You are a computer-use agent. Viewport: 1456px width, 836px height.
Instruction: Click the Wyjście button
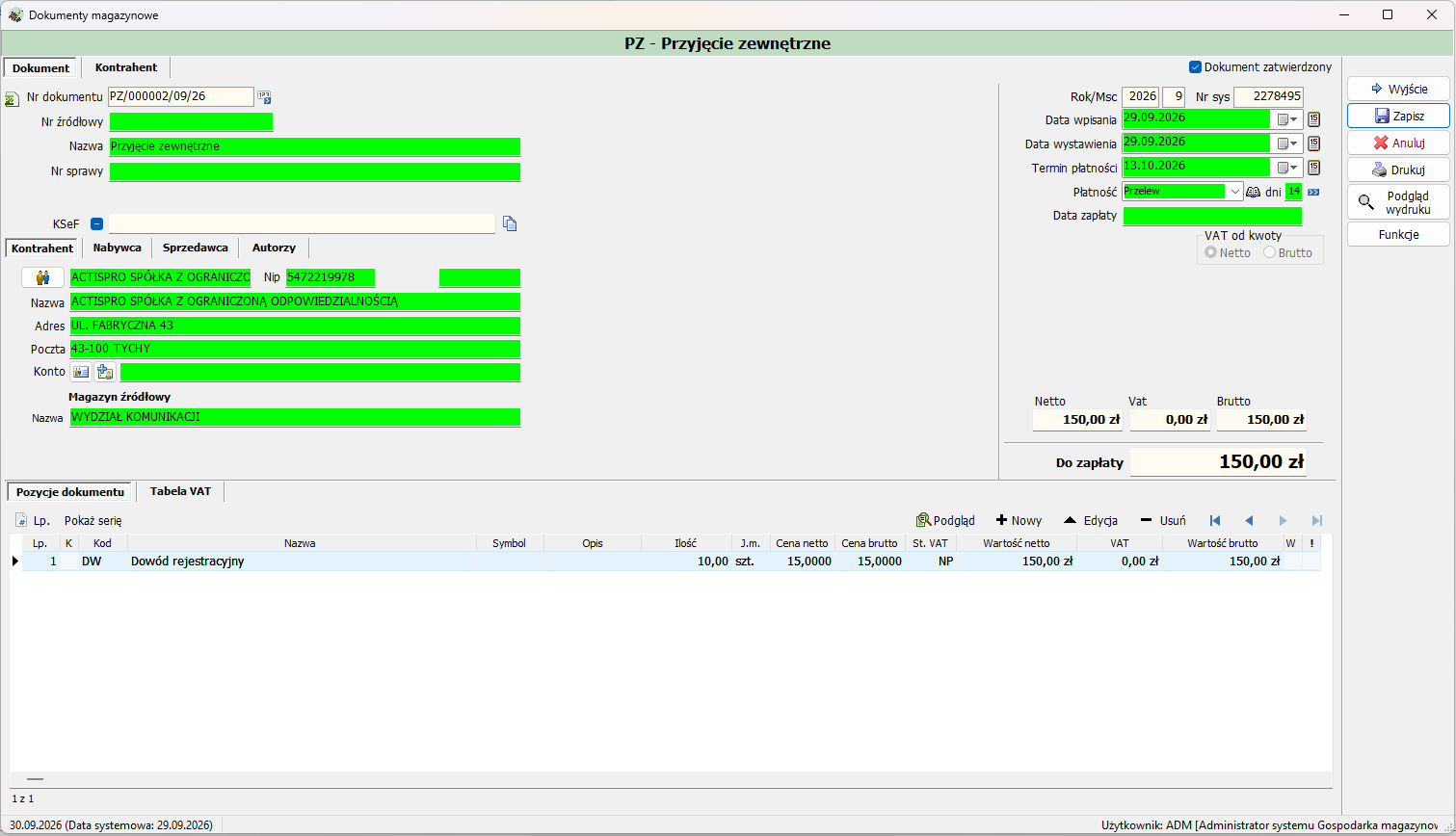coord(1398,89)
